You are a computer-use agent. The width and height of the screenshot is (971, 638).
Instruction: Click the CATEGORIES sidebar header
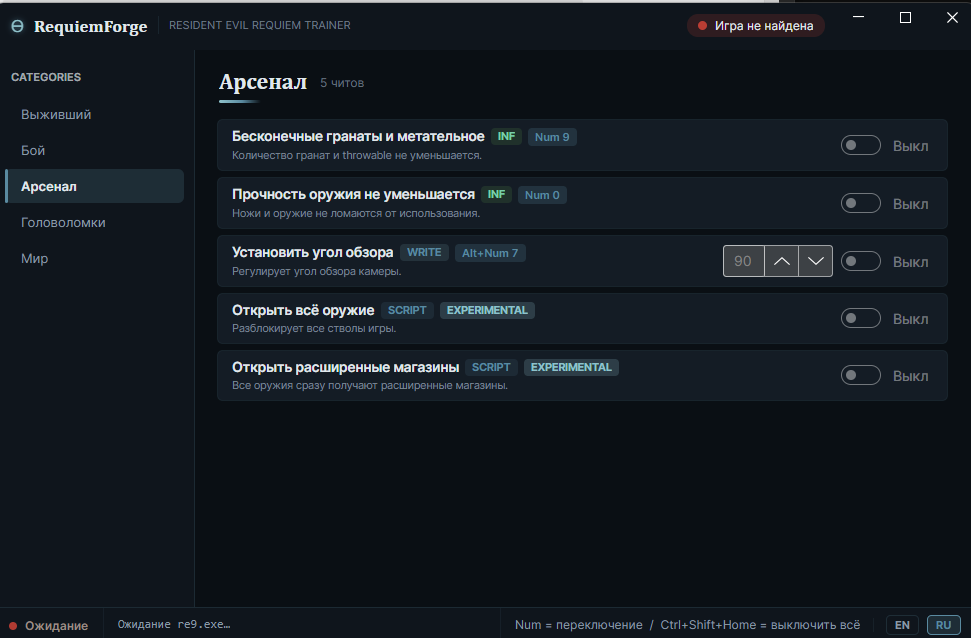46,77
